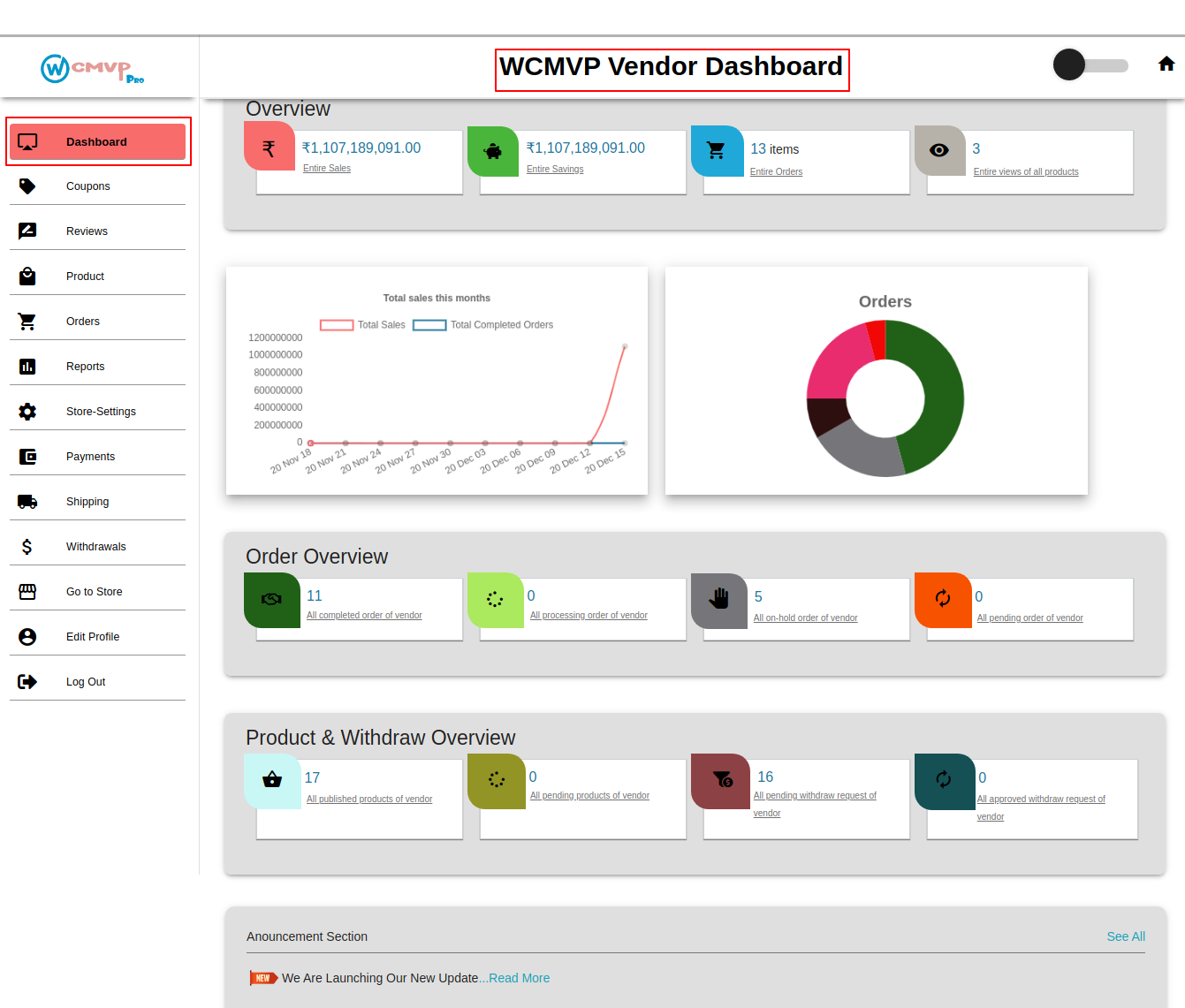Toggle Total Completed Orders legend in chart
Viewport: 1185px width, 1008px height.
click(x=482, y=325)
